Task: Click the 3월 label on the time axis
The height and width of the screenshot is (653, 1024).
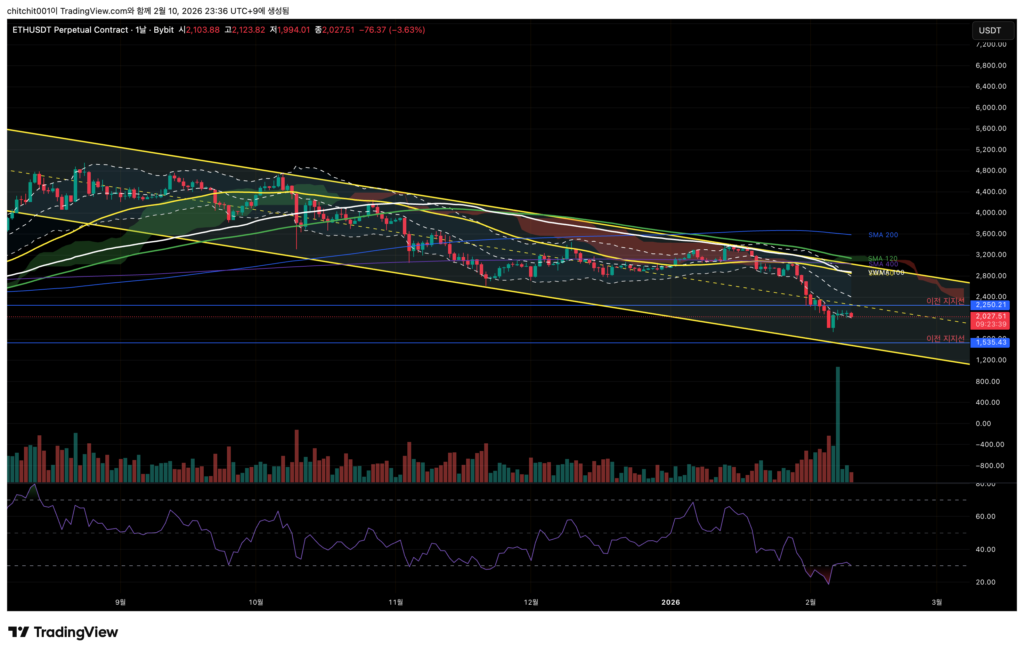Action: 936,602
